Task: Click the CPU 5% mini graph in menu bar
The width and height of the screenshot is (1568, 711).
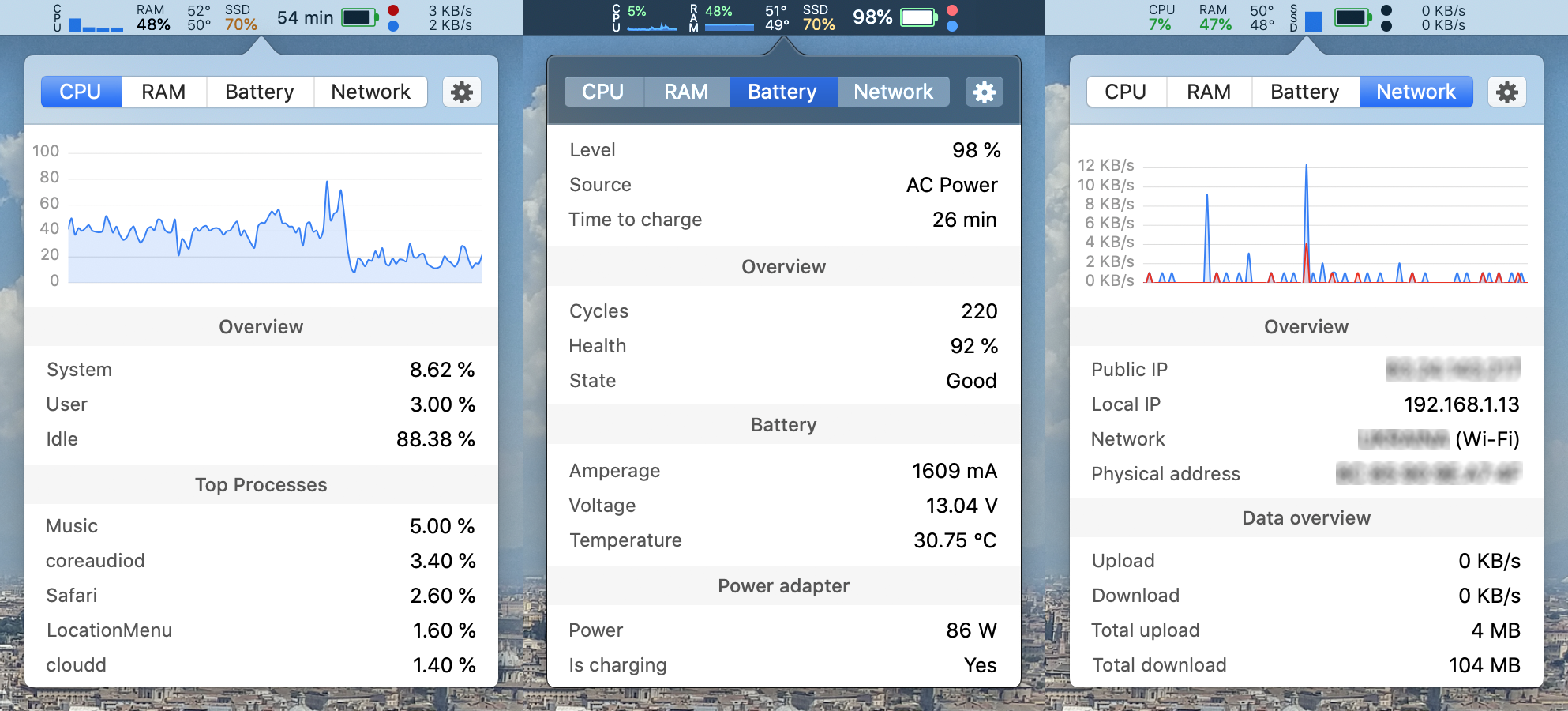Action: point(651,19)
